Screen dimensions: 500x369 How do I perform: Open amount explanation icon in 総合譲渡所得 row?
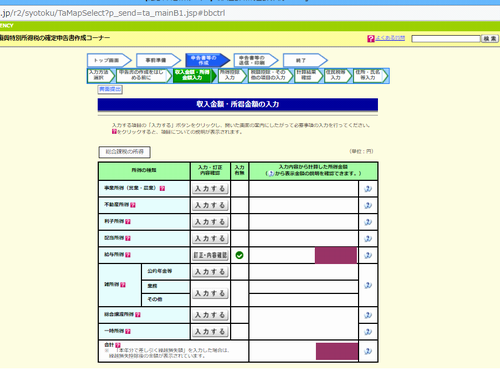click(x=368, y=315)
